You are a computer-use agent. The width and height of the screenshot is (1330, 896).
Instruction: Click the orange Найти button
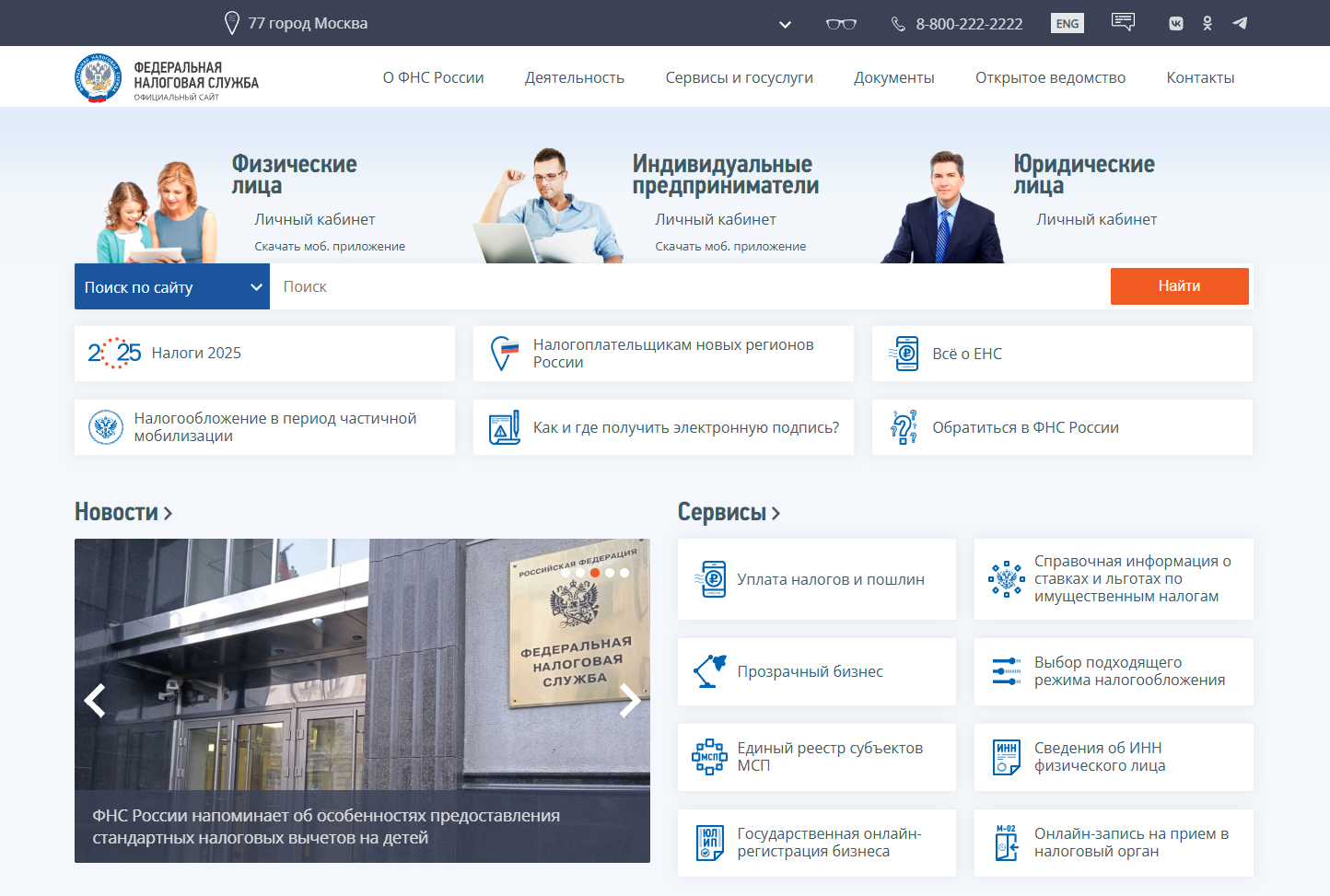coord(1180,286)
